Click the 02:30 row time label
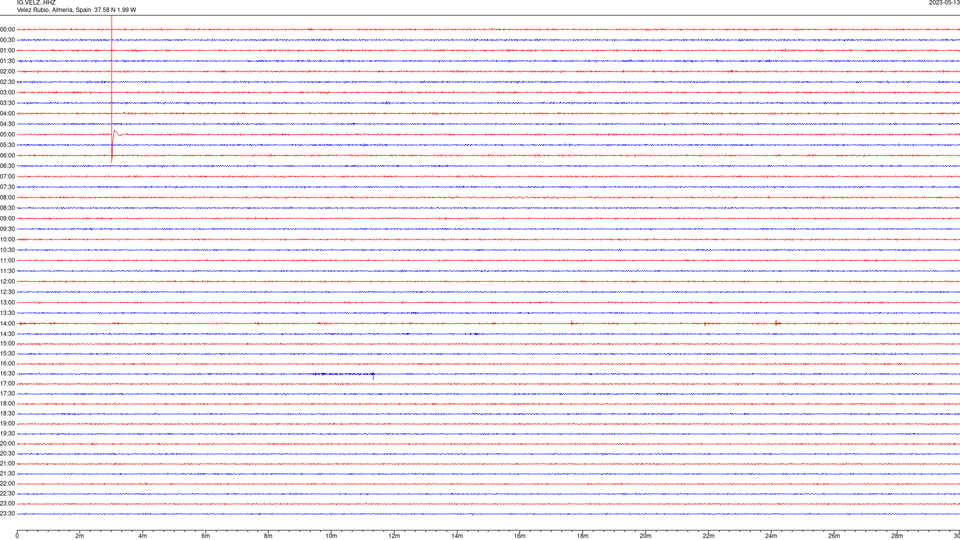This screenshot has height=540, width=960. click(x=7, y=81)
